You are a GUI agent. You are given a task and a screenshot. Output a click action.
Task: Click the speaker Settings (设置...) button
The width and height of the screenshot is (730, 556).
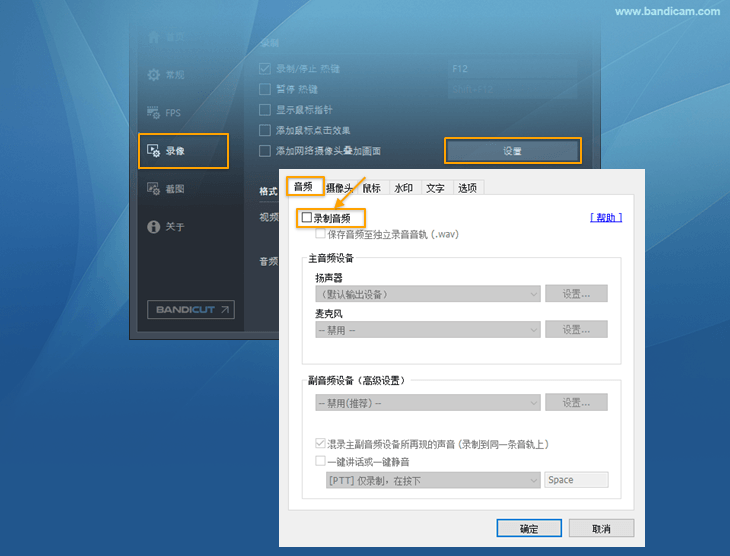[x=576, y=293]
